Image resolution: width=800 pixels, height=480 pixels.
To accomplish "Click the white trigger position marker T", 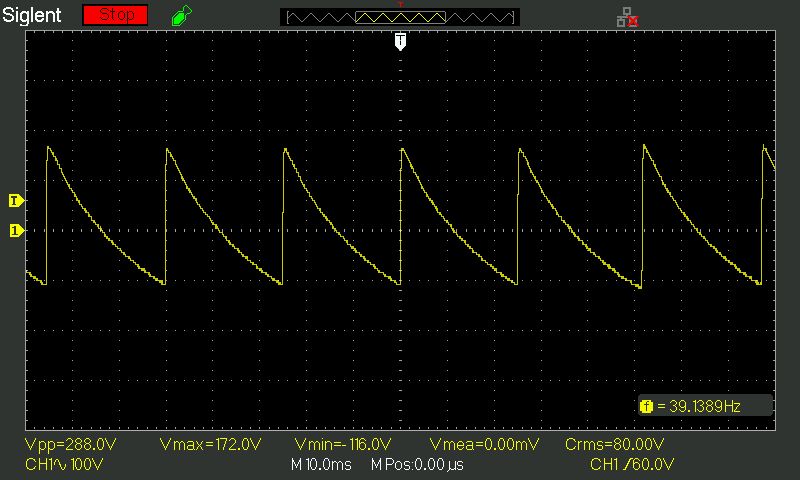I will (400, 40).
